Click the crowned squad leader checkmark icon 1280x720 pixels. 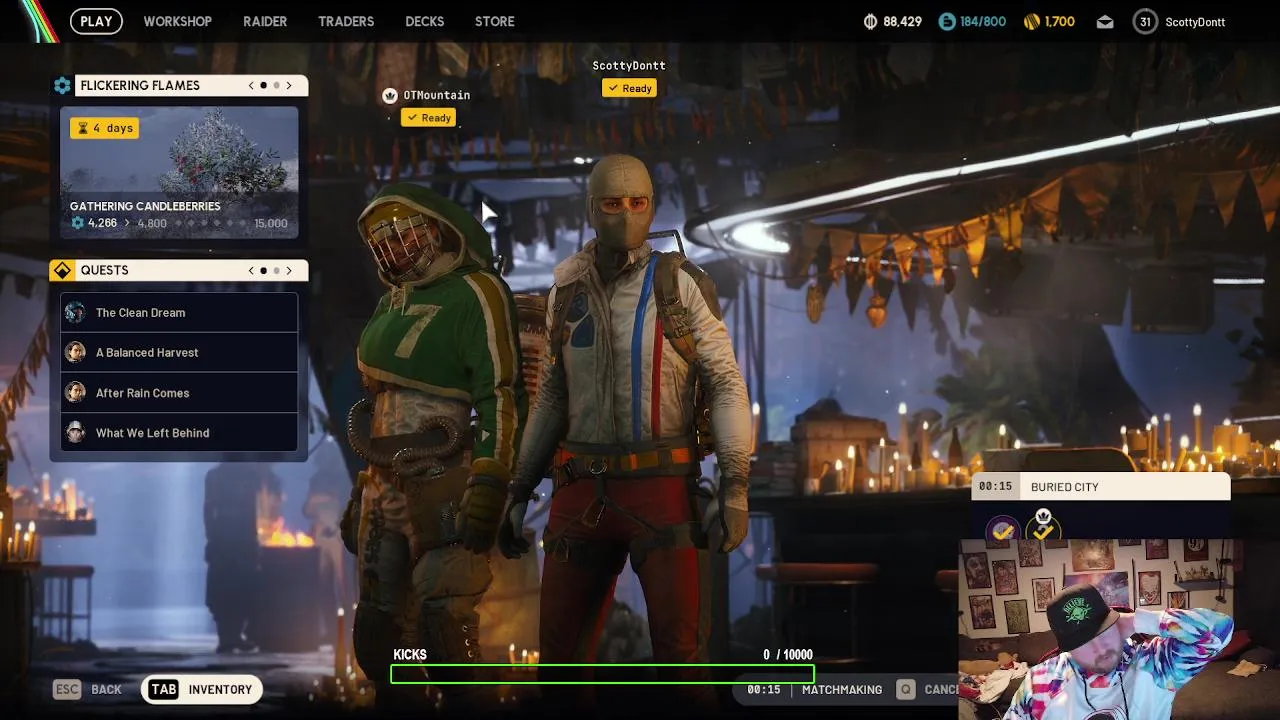tap(1043, 527)
